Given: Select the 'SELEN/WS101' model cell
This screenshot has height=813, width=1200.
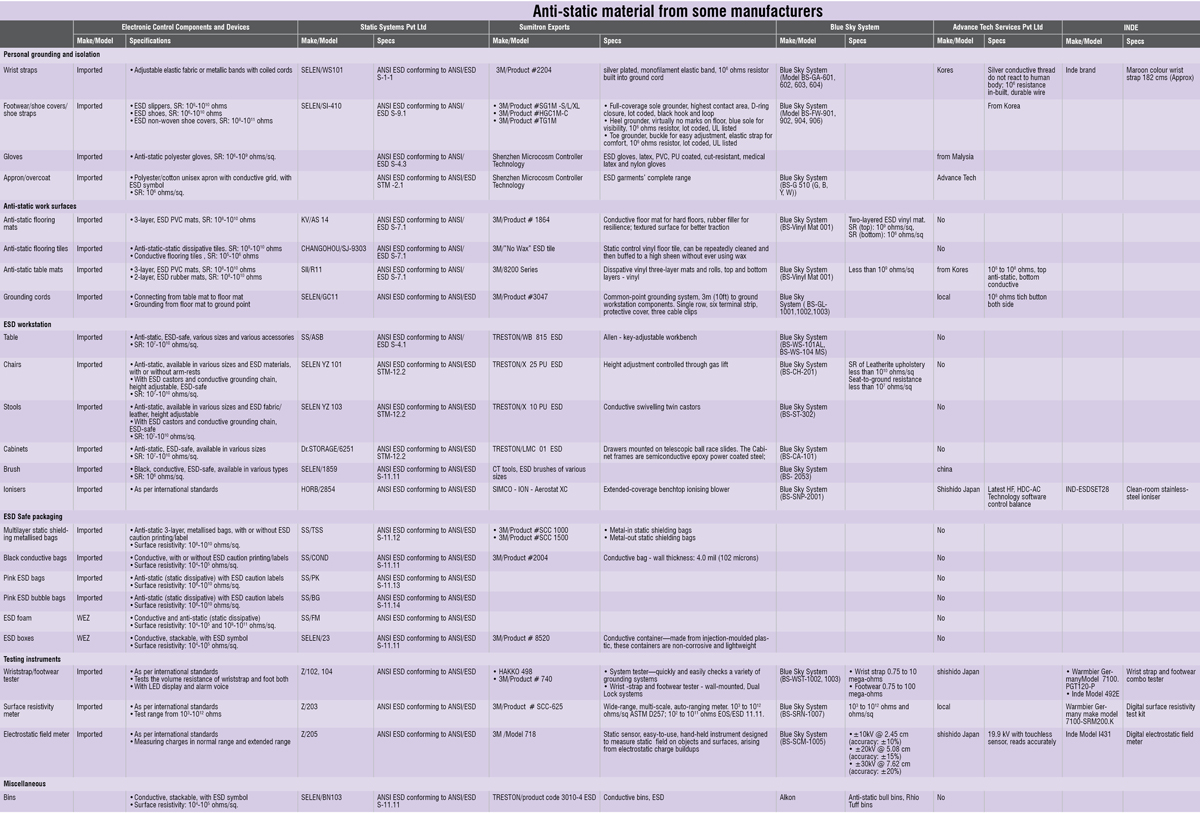Looking at the screenshot, I should [322, 71].
